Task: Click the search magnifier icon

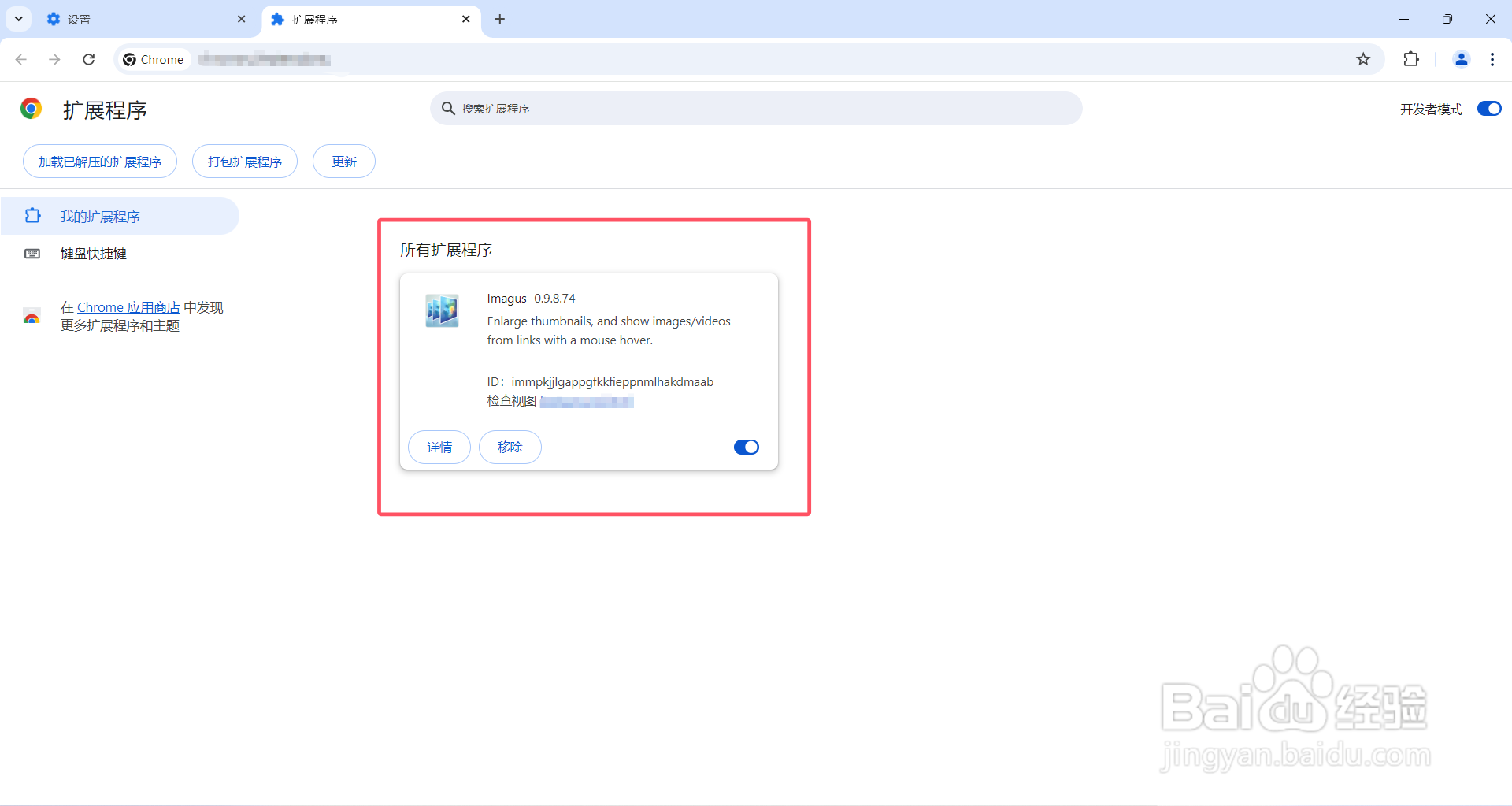Action: click(448, 108)
